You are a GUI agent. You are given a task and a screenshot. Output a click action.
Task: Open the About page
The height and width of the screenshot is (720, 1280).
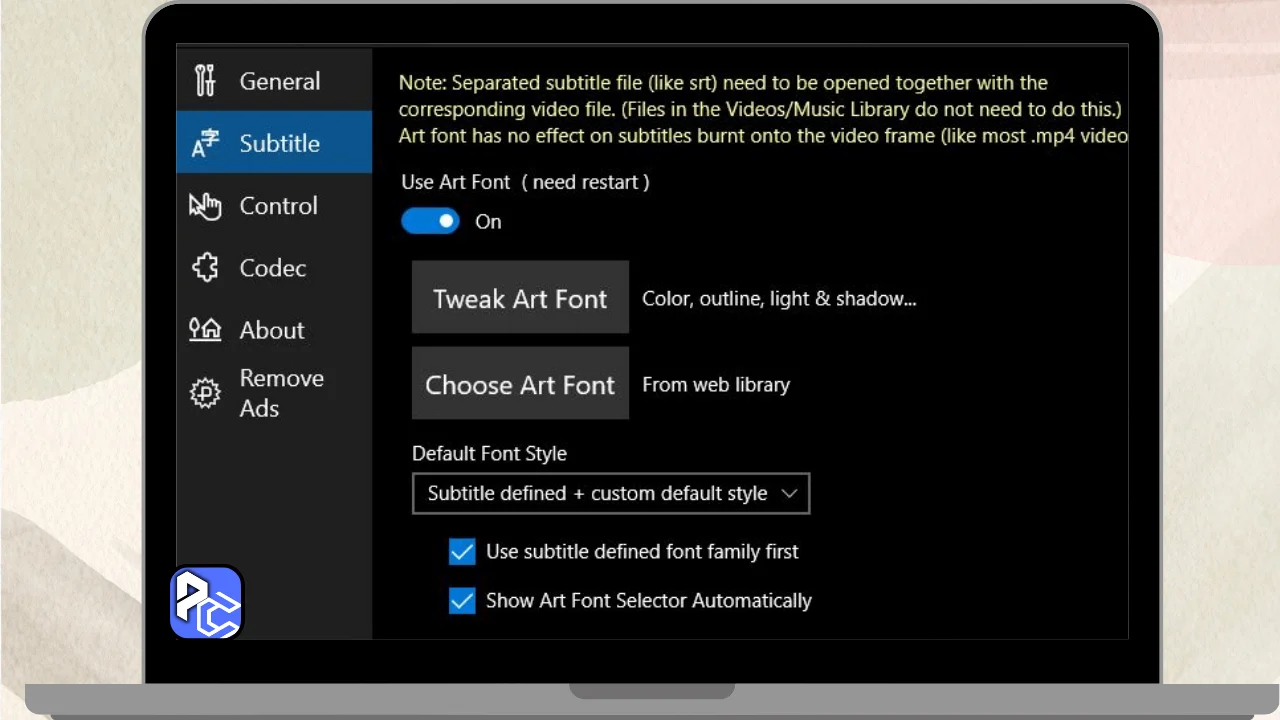(274, 330)
